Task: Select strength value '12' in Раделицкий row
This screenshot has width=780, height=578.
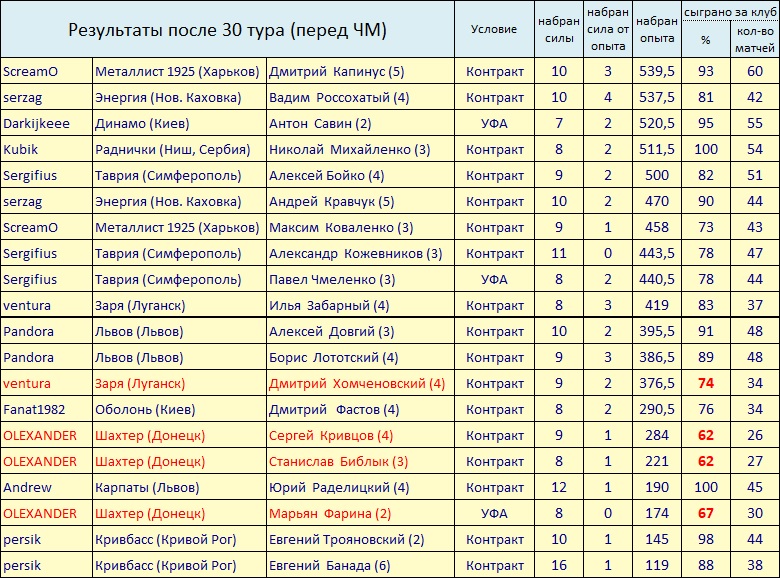Action: (x=559, y=487)
